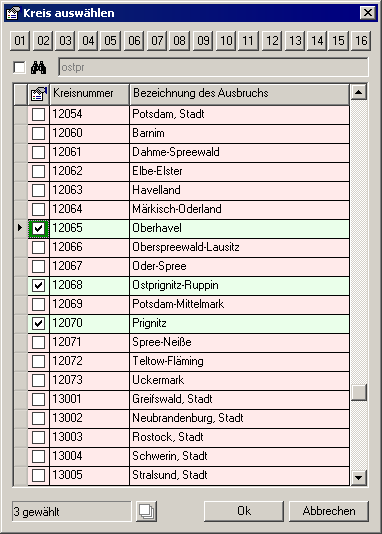Select state filter button 05
Screen dimensions: 382x534
click(111, 41)
